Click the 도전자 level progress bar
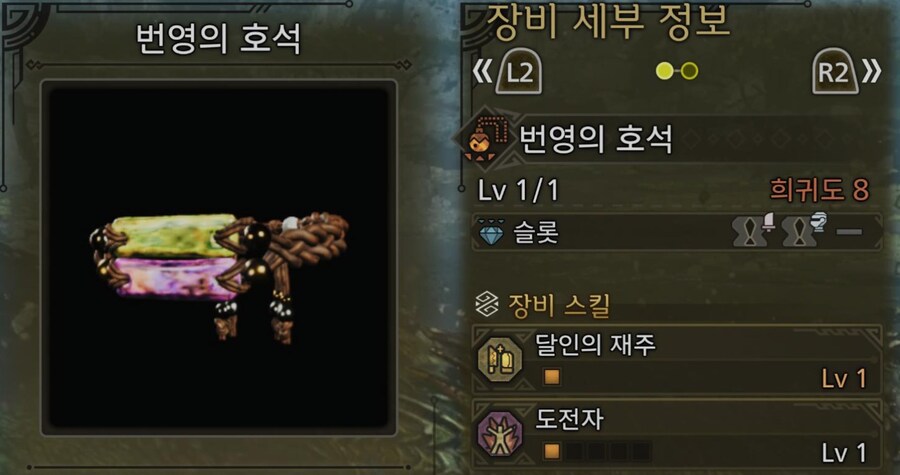This screenshot has width=900, height=475. point(597,451)
